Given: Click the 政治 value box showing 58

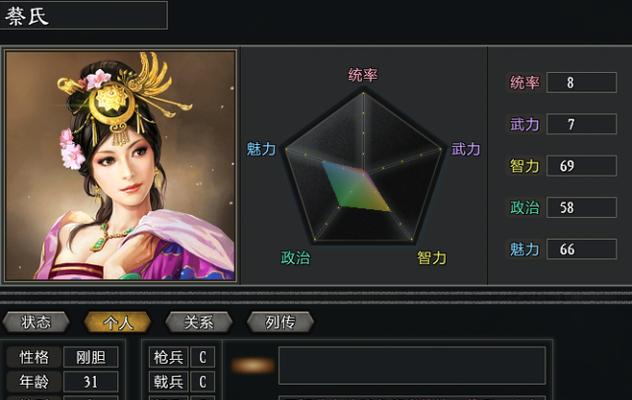Looking at the screenshot, I should pos(582,208).
